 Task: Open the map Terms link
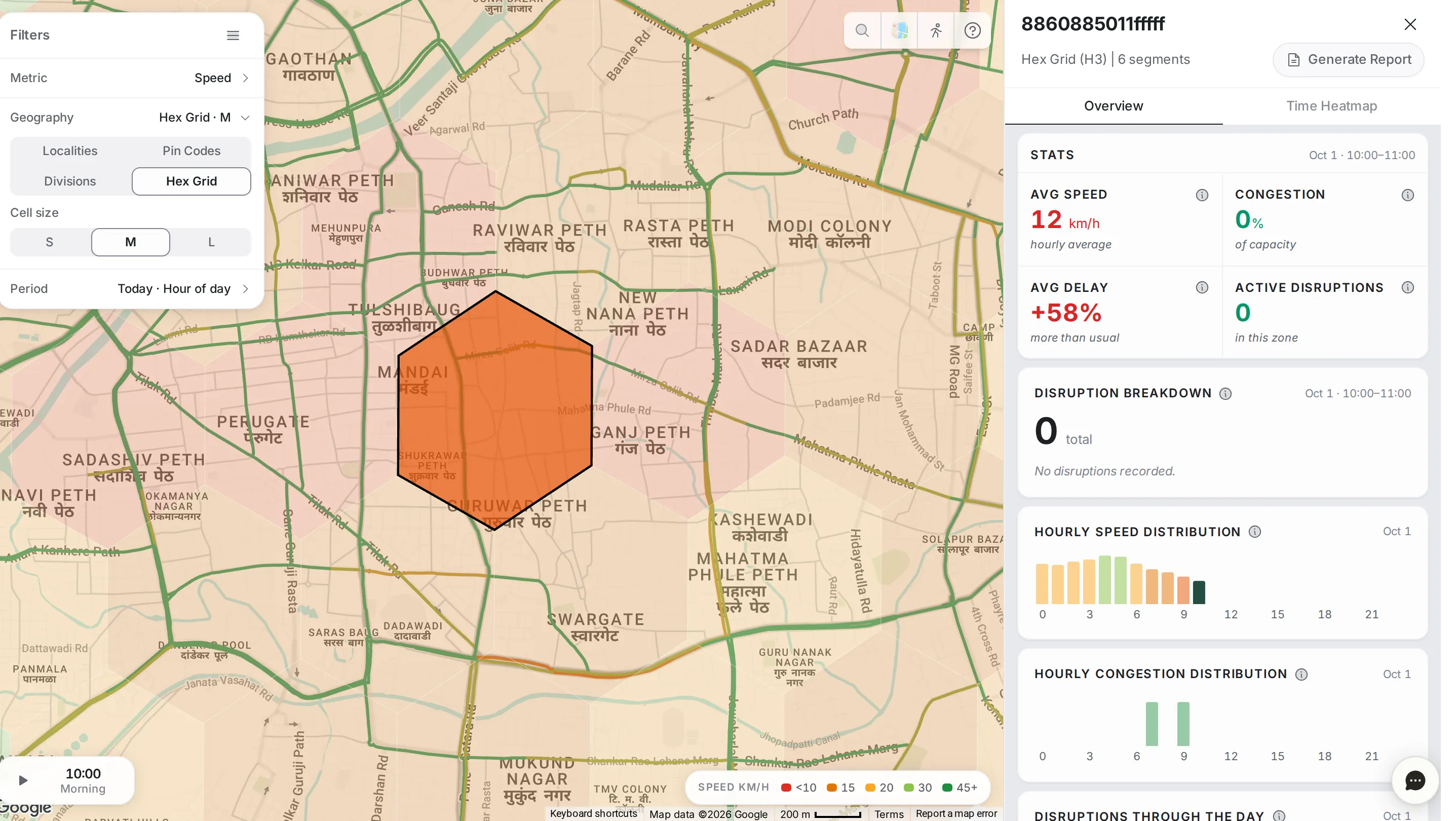tap(889, 814)
